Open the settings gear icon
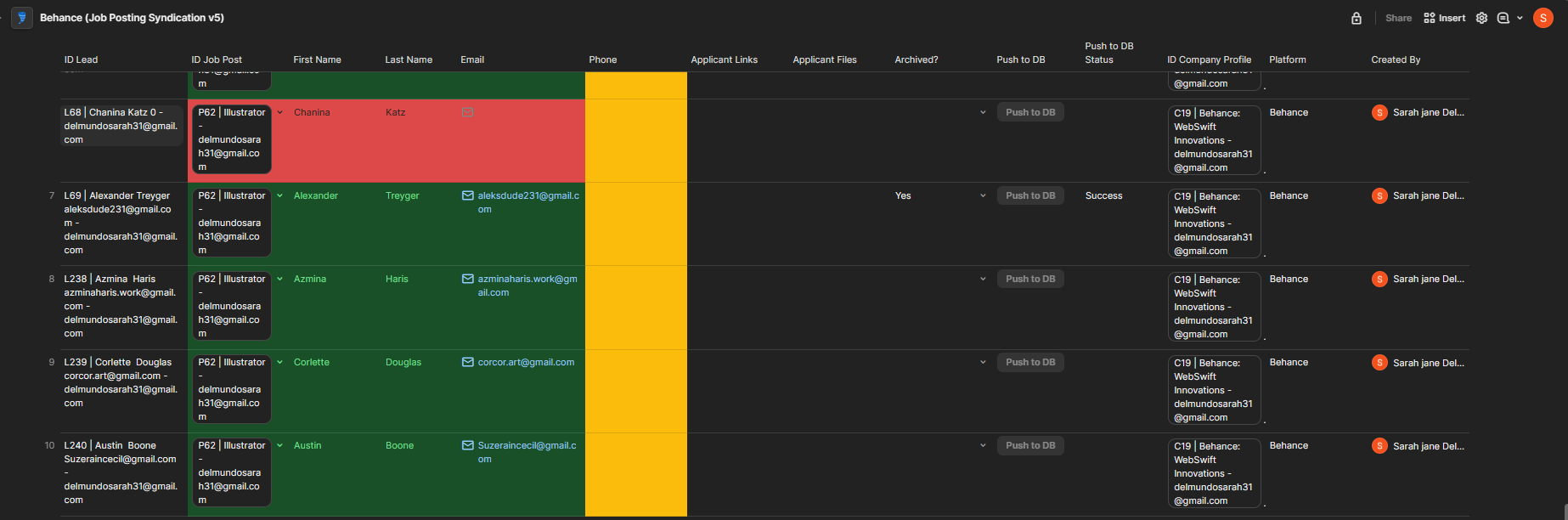 tap(1481, 18)
